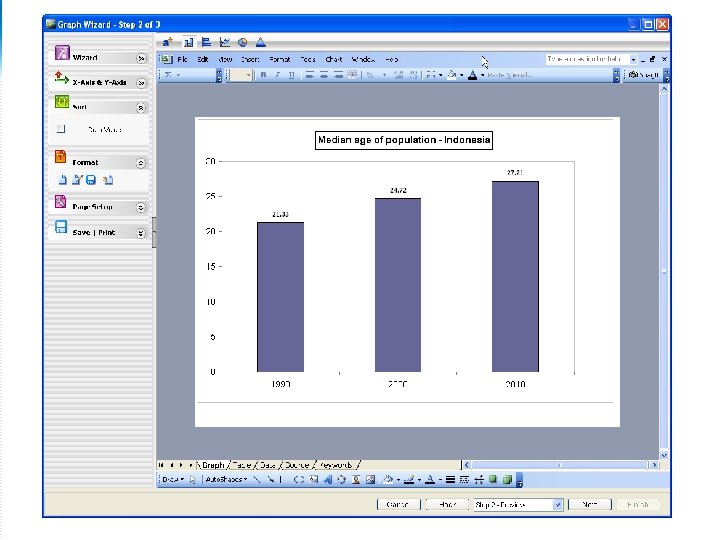Click the Insert WordArt icon in Drawing toolbar

coord(327,479)
